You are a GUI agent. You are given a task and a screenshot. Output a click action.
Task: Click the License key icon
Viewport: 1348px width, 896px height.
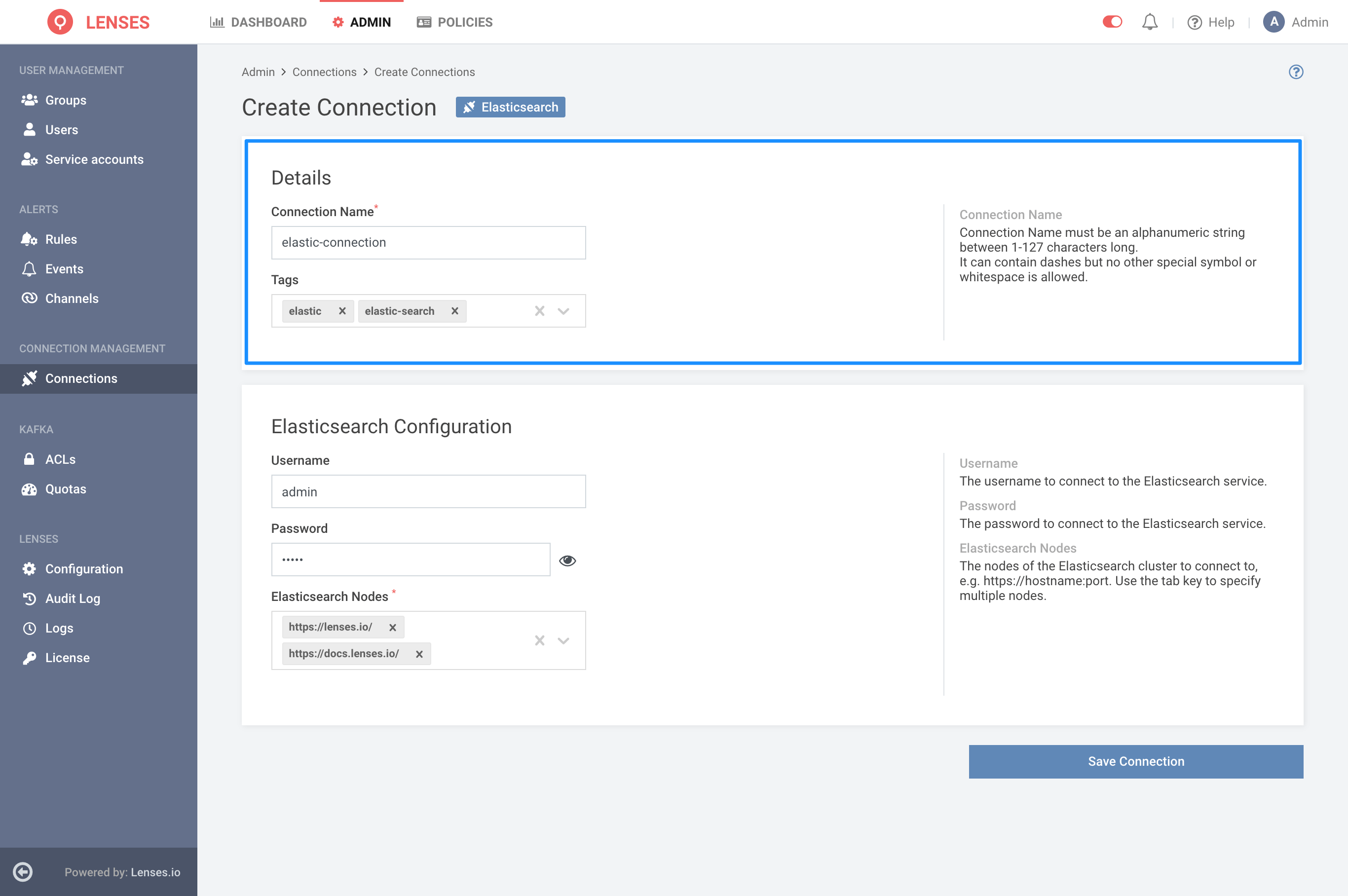pos(29,658)
